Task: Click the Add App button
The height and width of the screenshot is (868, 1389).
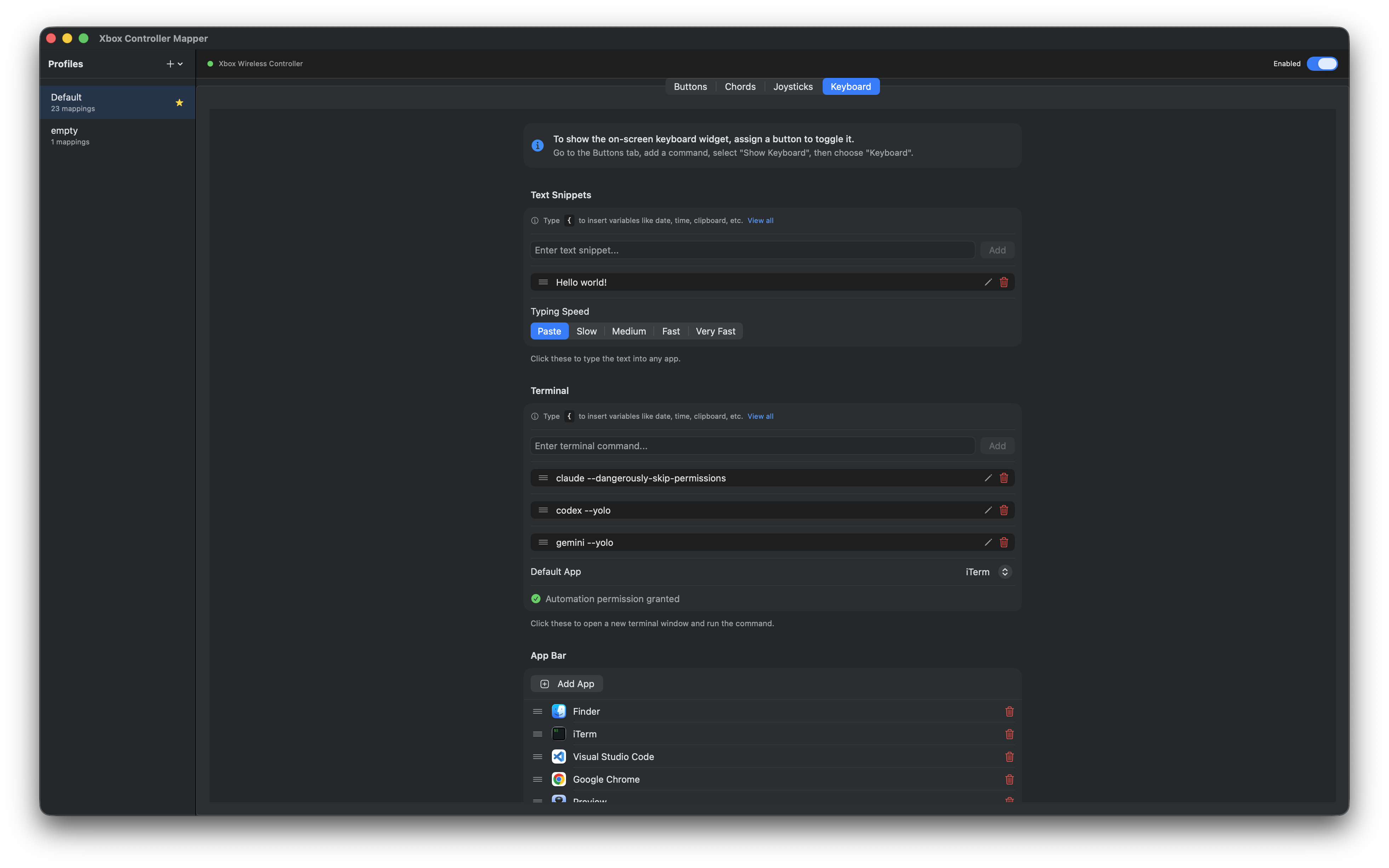Action: click(x=566, y=683)
